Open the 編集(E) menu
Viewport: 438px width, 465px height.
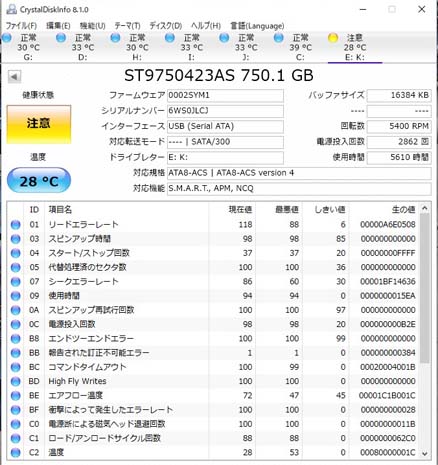point(58,26)
